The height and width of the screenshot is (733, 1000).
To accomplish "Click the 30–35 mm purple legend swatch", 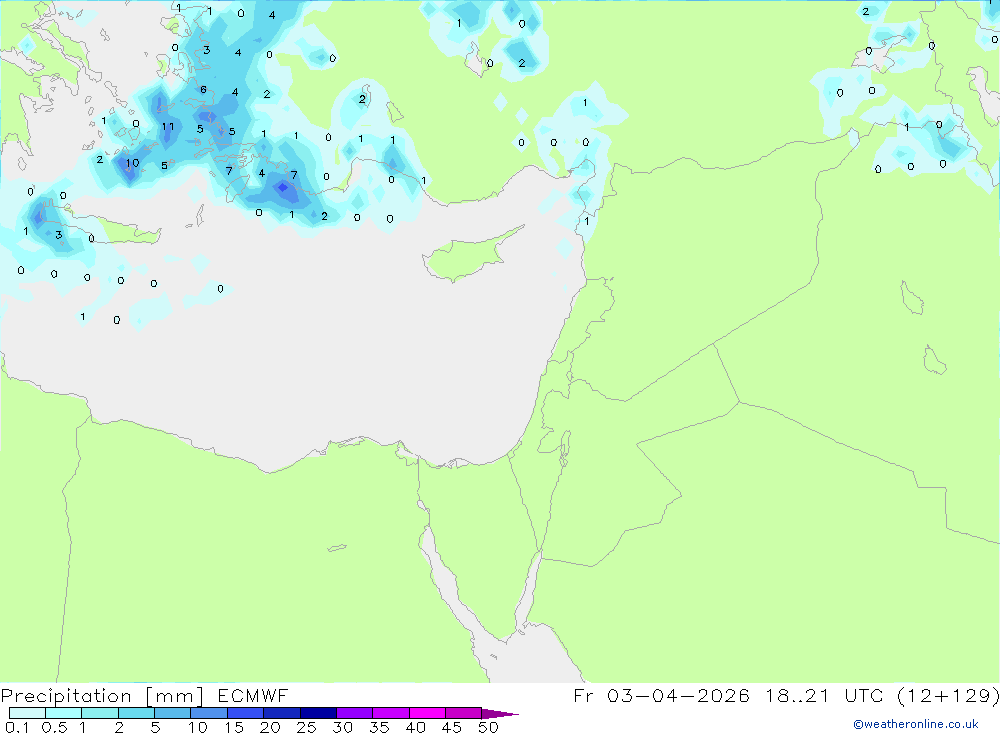I will point(354,713).
